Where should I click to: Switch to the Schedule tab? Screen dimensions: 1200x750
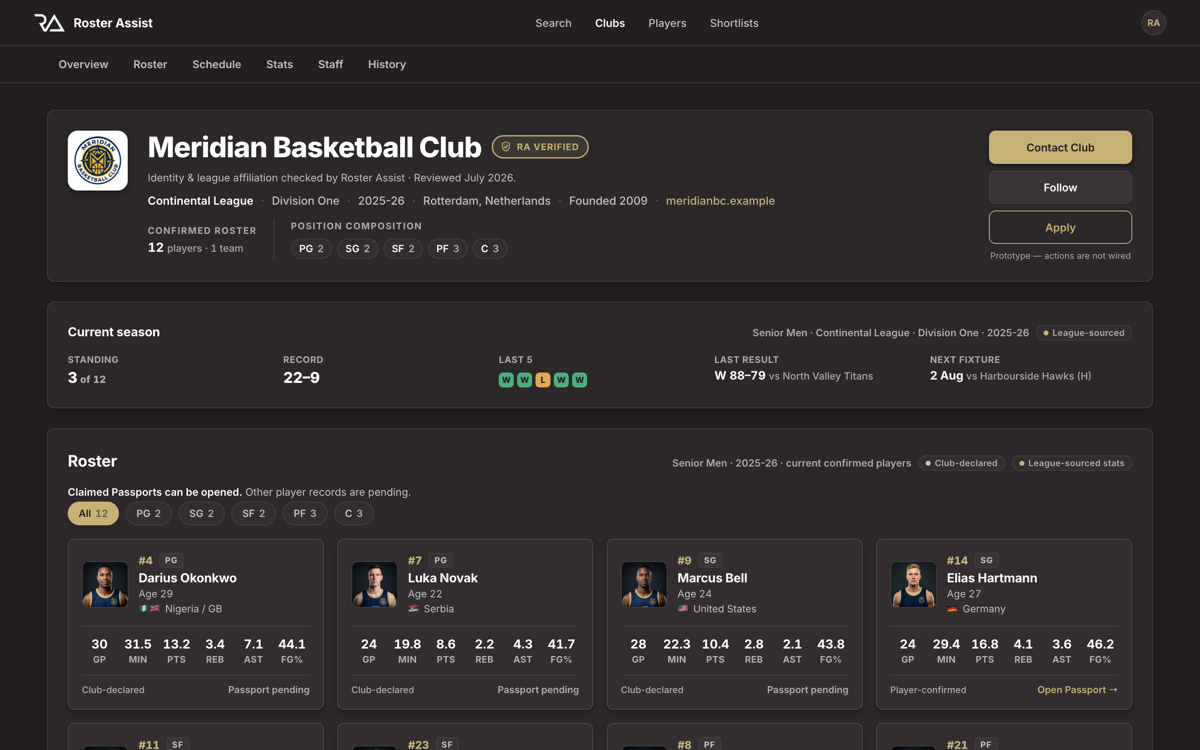(x=217, y=64)
